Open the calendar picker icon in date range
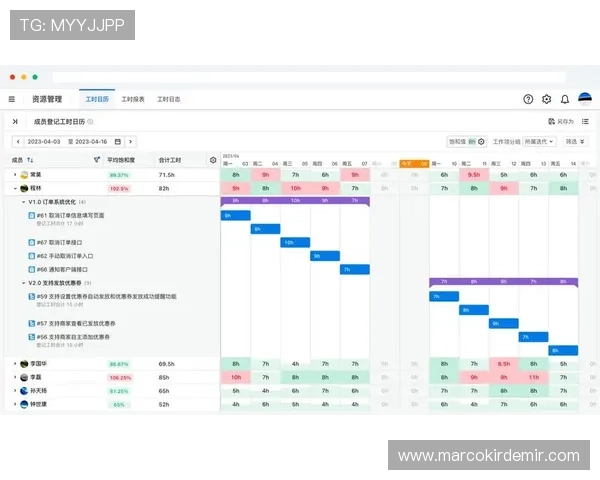This screenshot has height=480, width=600. point(118,142)
